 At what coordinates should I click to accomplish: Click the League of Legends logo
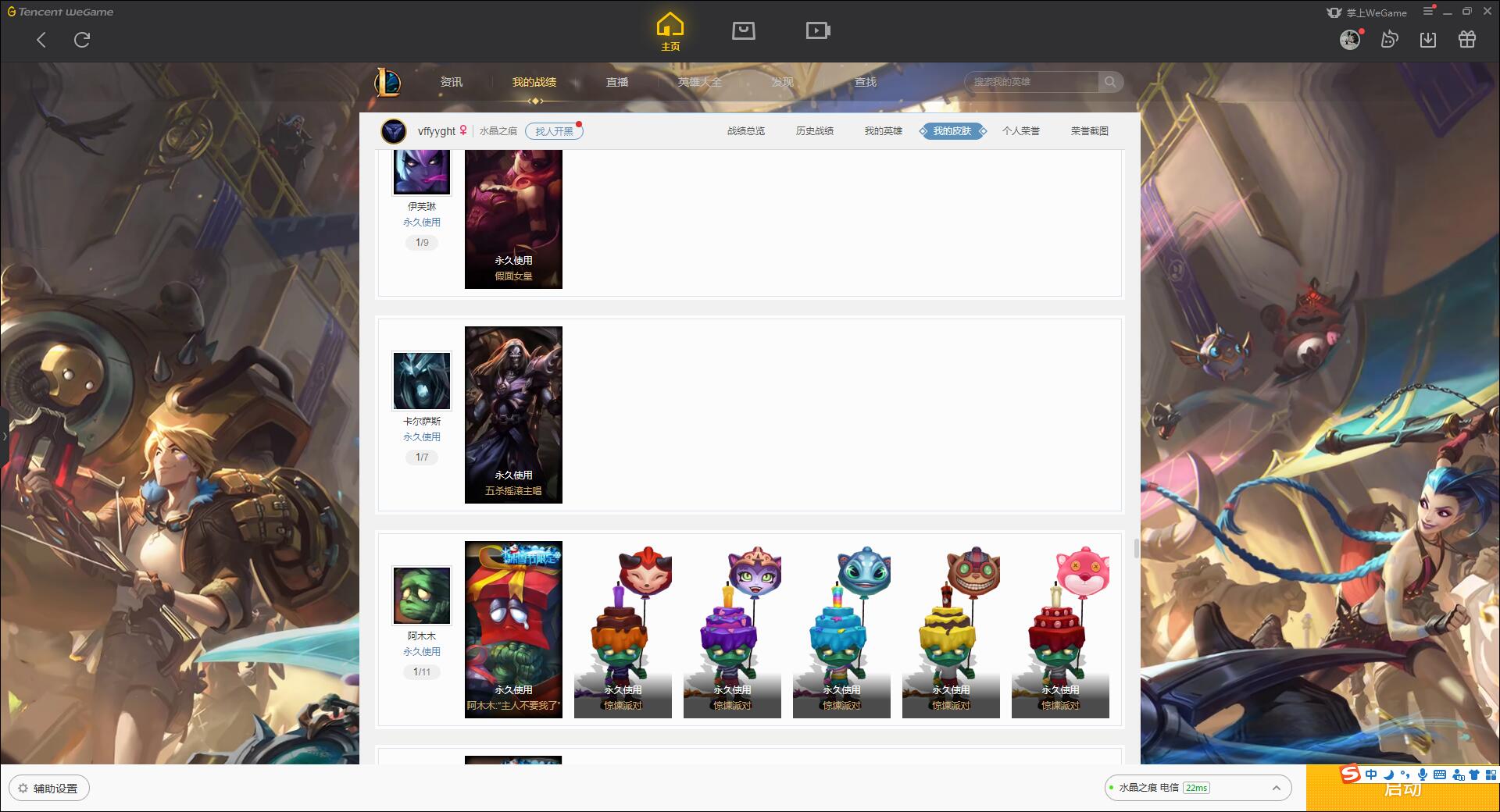click(x=388, y=82)
